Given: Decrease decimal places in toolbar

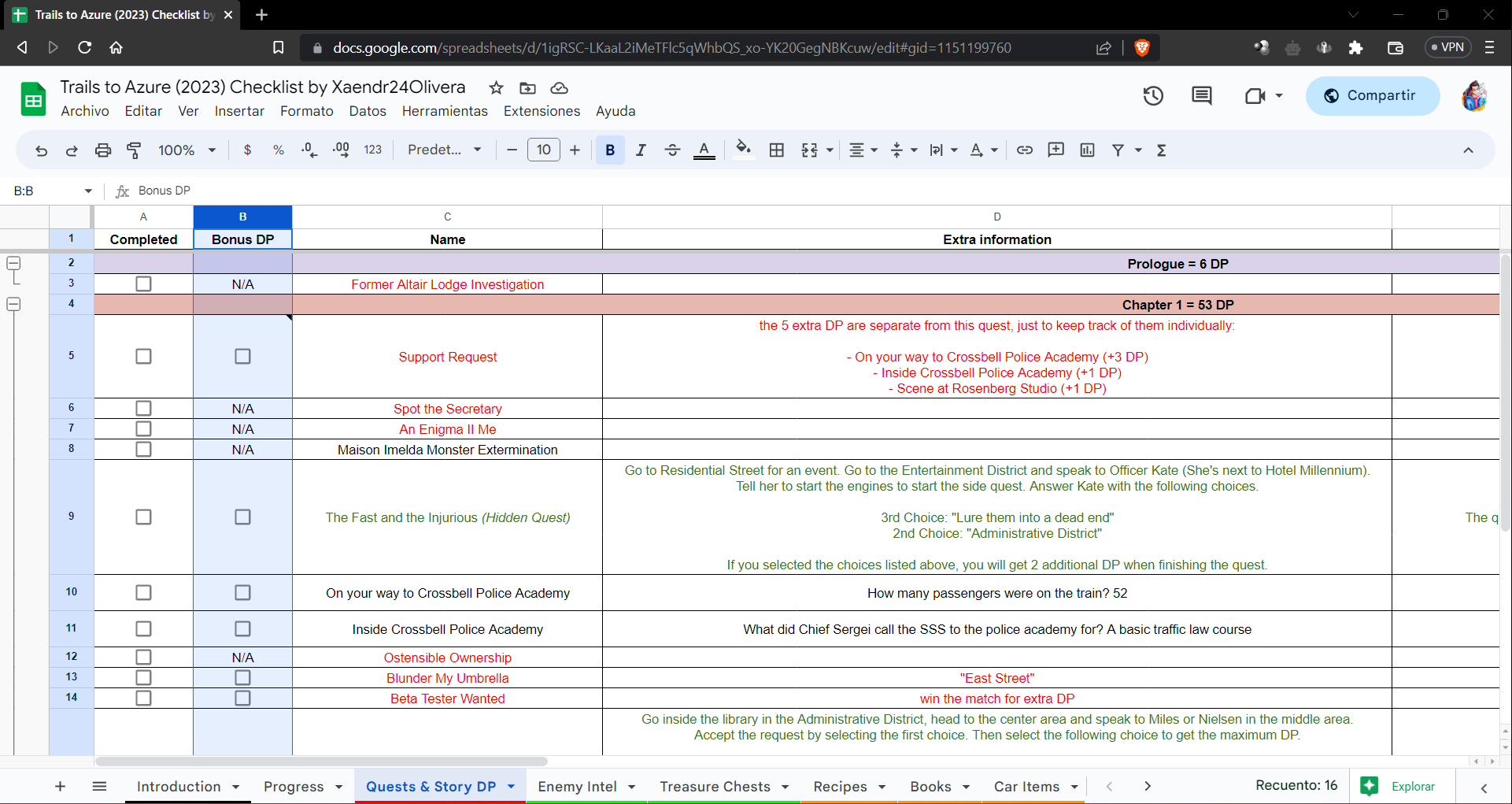Looking at the screenshot, I should (x=310, y=150).
